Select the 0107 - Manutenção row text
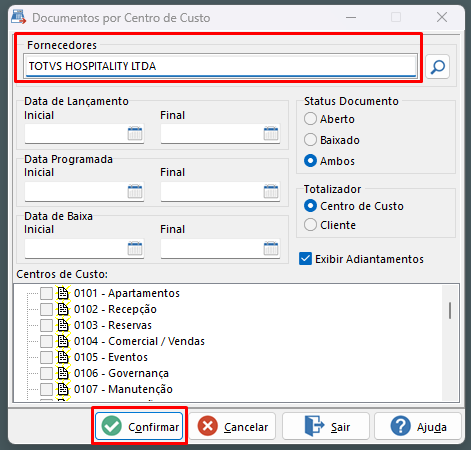Screen dimensions: 471x450 pyautogui.click(x=123, y=389)
